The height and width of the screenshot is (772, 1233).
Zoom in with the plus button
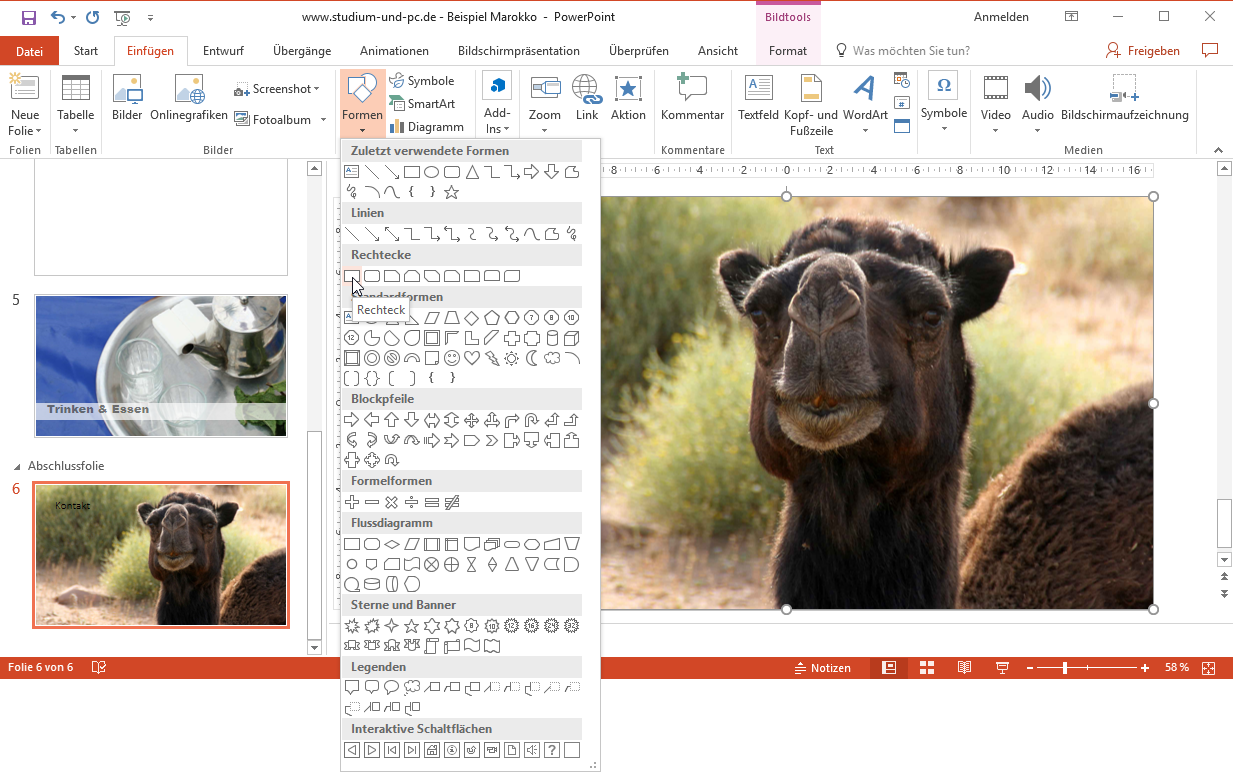1144,668
